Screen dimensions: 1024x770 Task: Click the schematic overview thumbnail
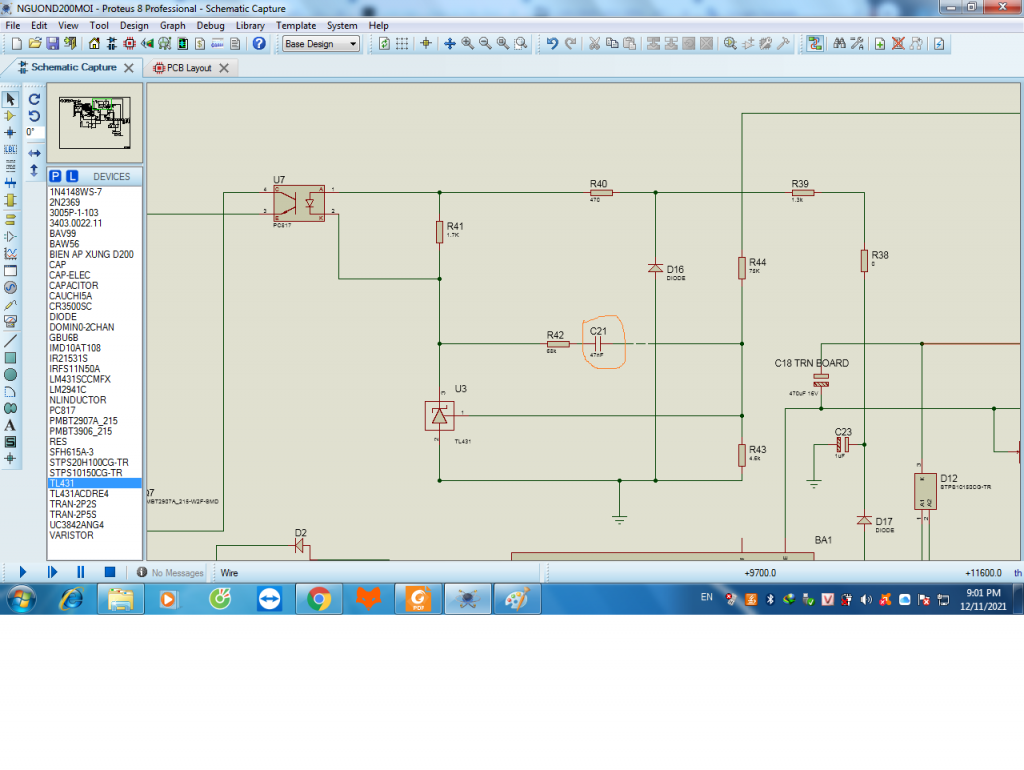pos(95,122)
